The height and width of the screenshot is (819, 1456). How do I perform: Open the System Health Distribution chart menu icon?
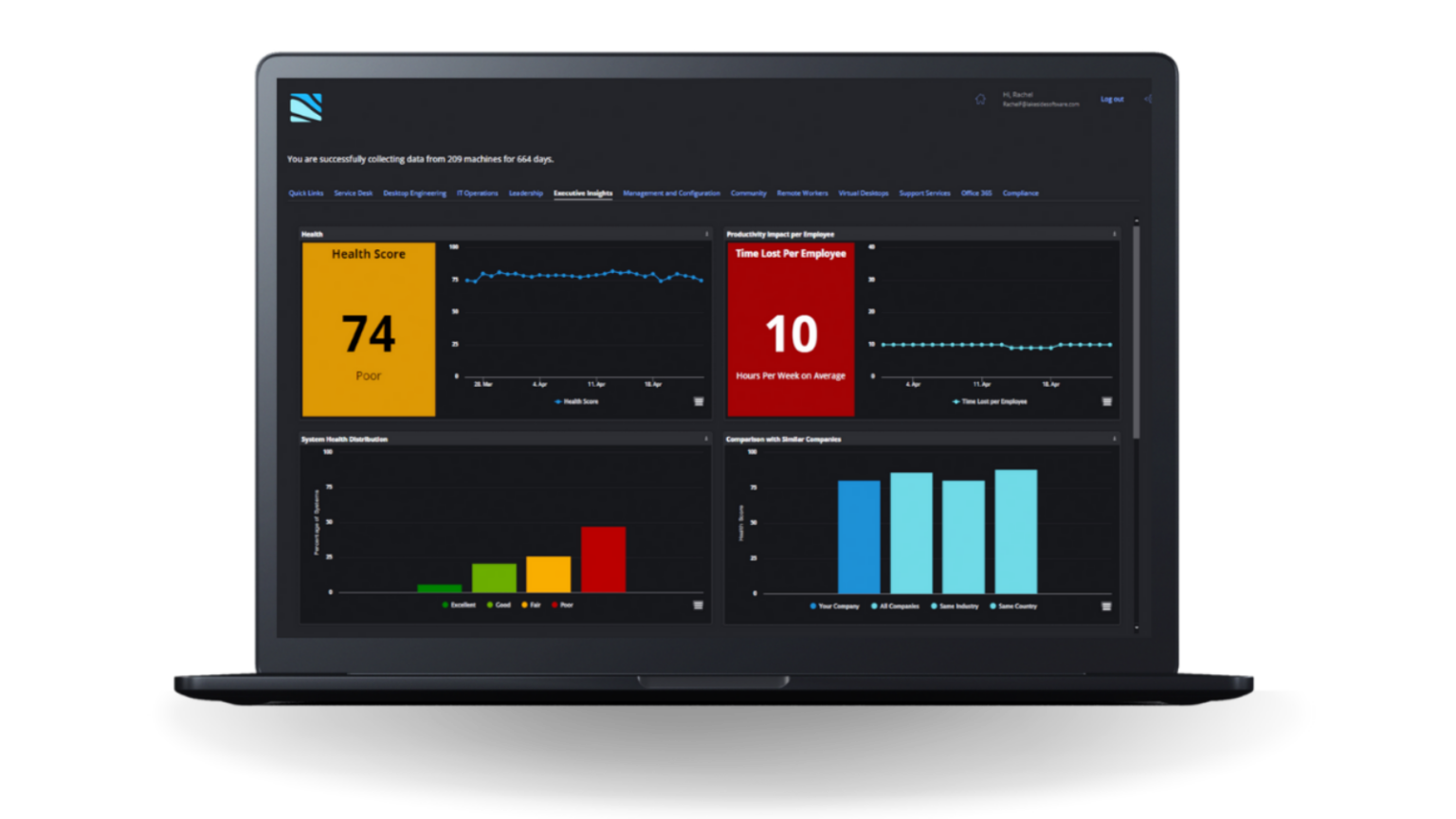click(x=699, y=605)
